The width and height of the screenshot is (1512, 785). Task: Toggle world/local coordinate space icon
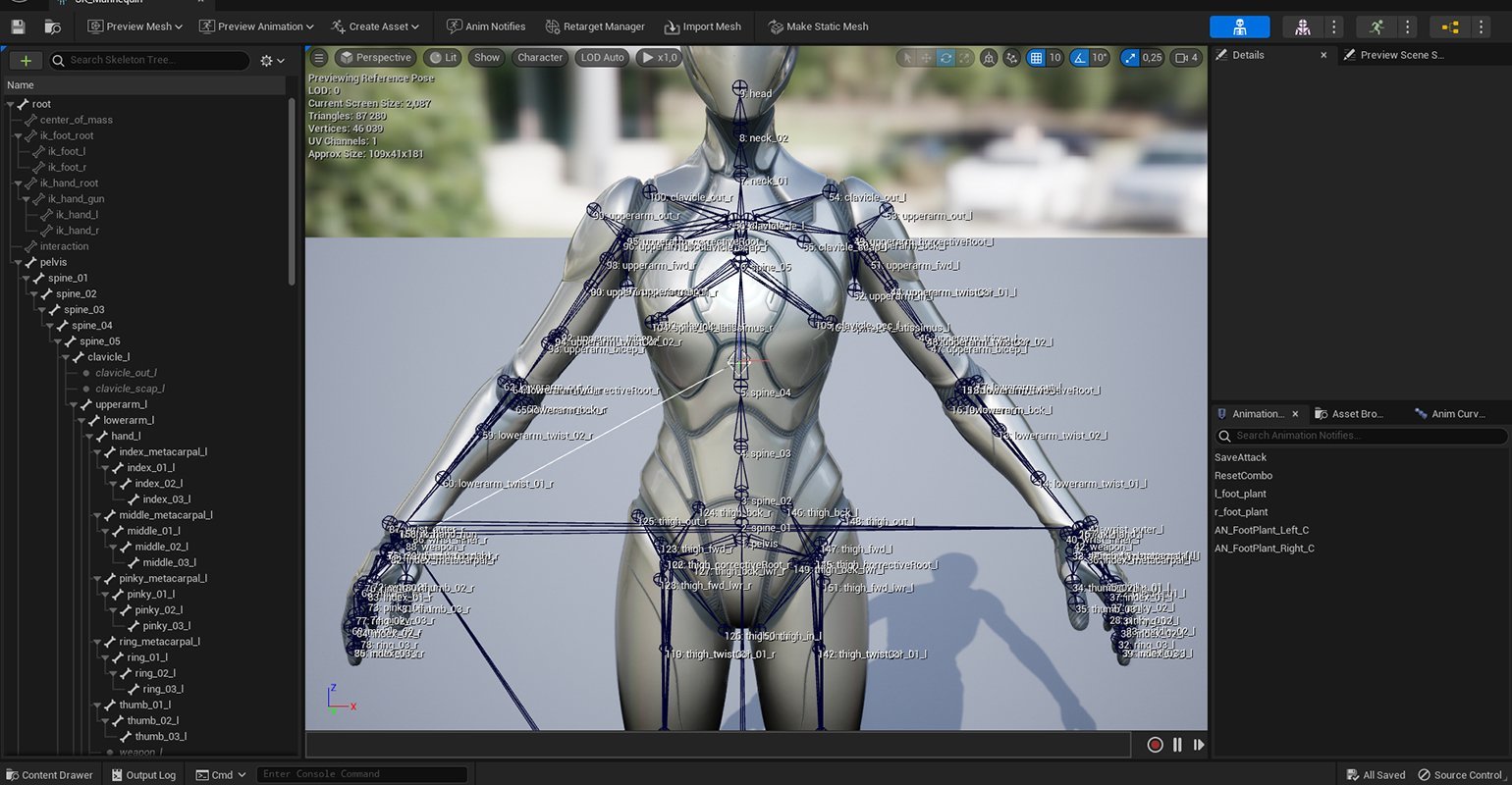point(989,58)
